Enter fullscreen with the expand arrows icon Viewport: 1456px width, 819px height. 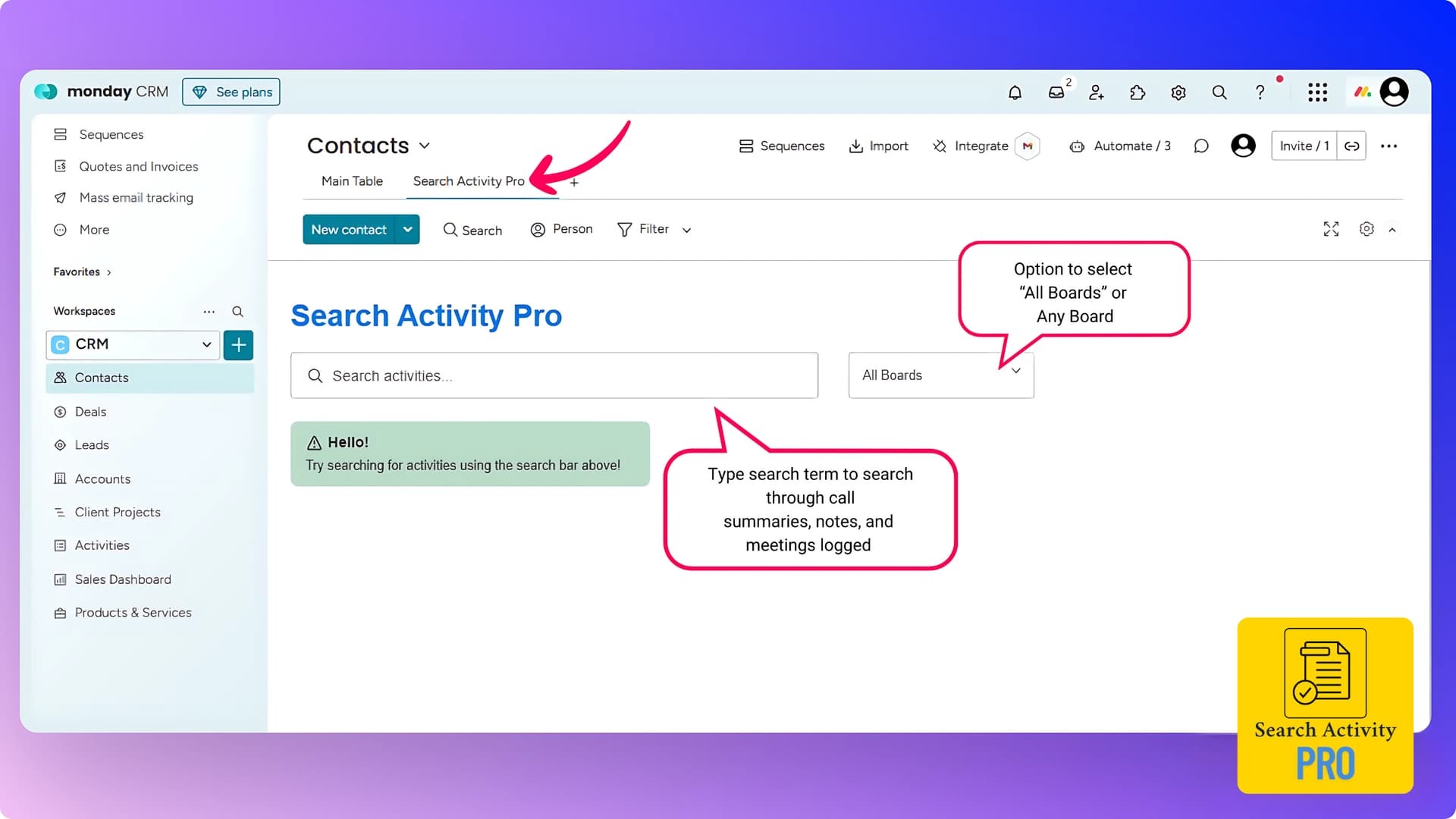coord(1332,229)
